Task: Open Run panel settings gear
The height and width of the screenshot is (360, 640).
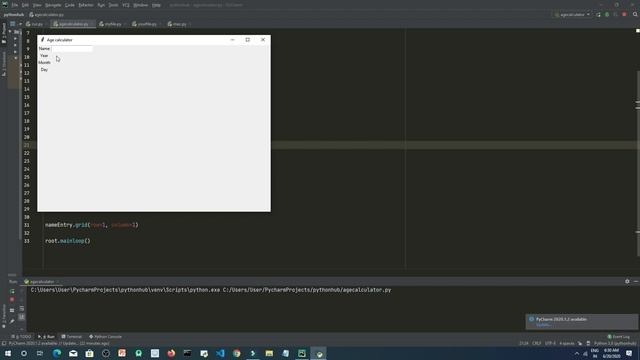Action: tap(627, 281)
